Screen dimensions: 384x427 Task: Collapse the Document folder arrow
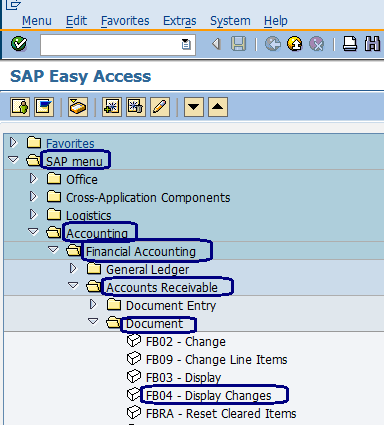(93, 321)
